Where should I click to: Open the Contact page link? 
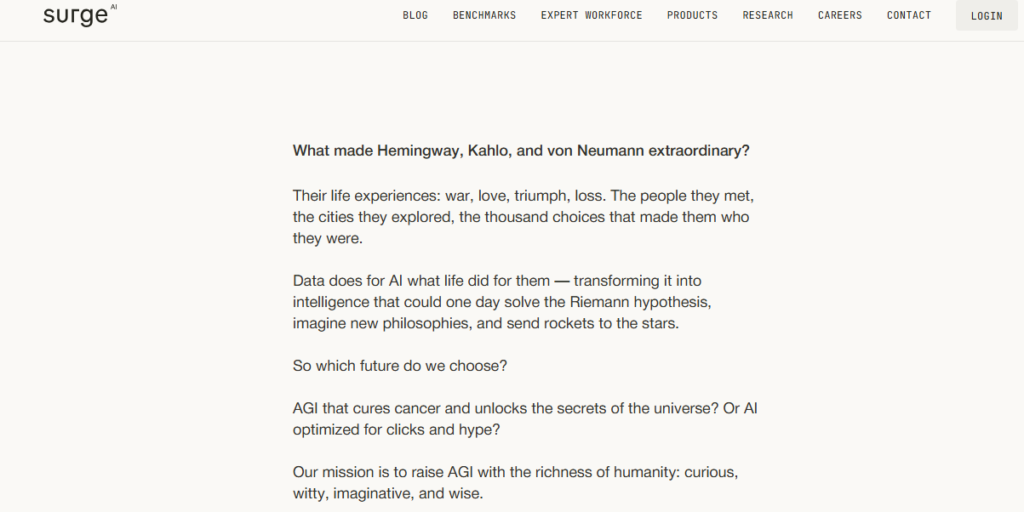pos(908,15)
